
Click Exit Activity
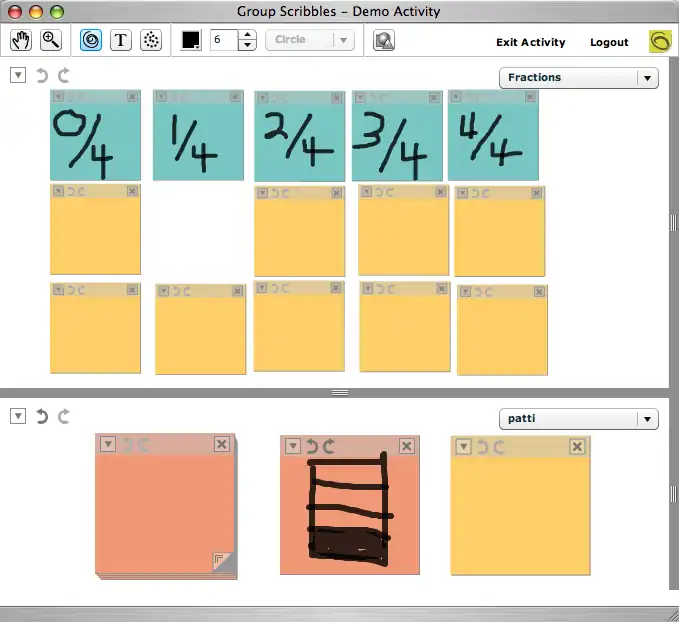point(530,42)
